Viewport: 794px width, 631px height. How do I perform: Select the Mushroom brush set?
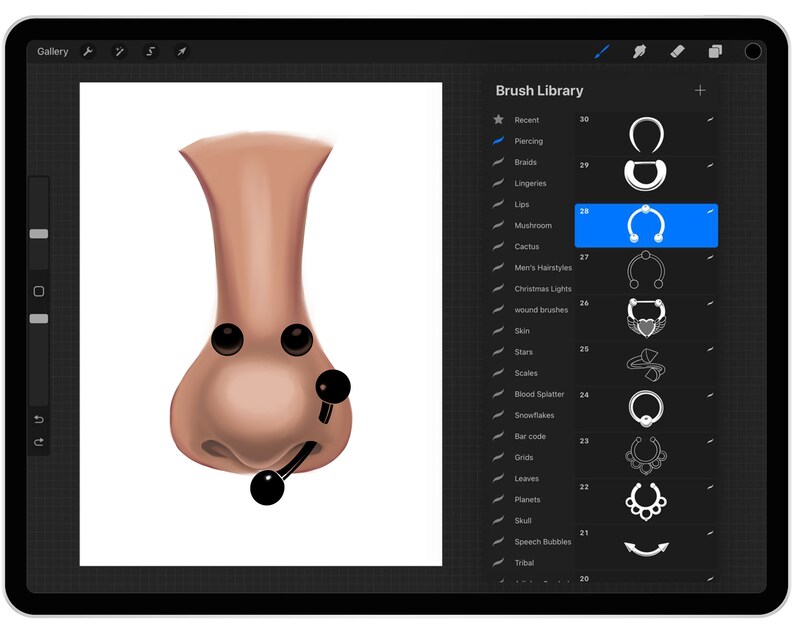(532, 225)
